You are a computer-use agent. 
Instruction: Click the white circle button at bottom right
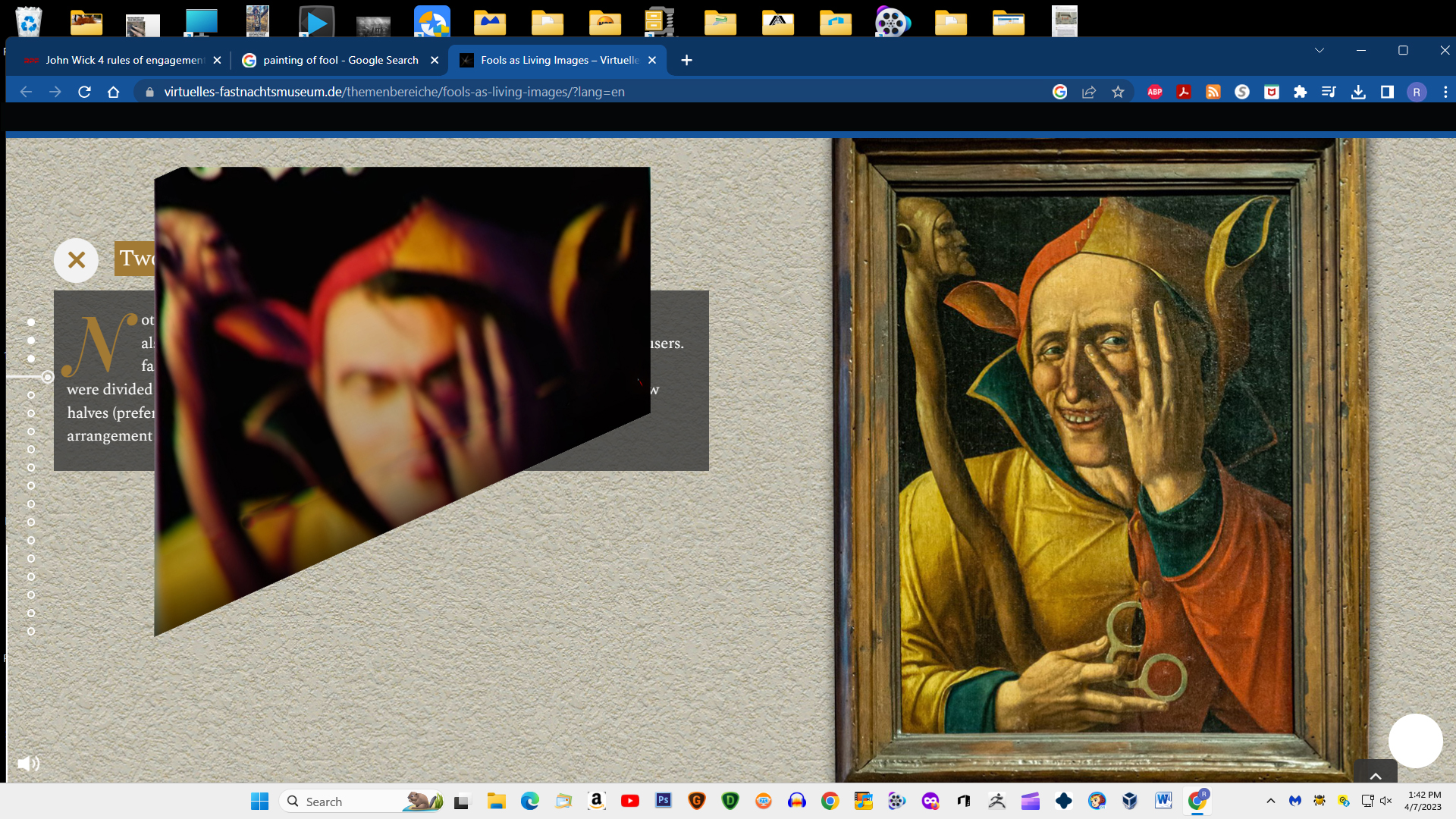coord(1415,741)
